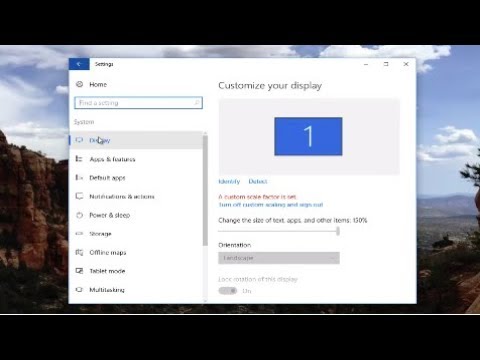Click the Notifications & actions icon
The image size is (480, 360).
point(79,196)
